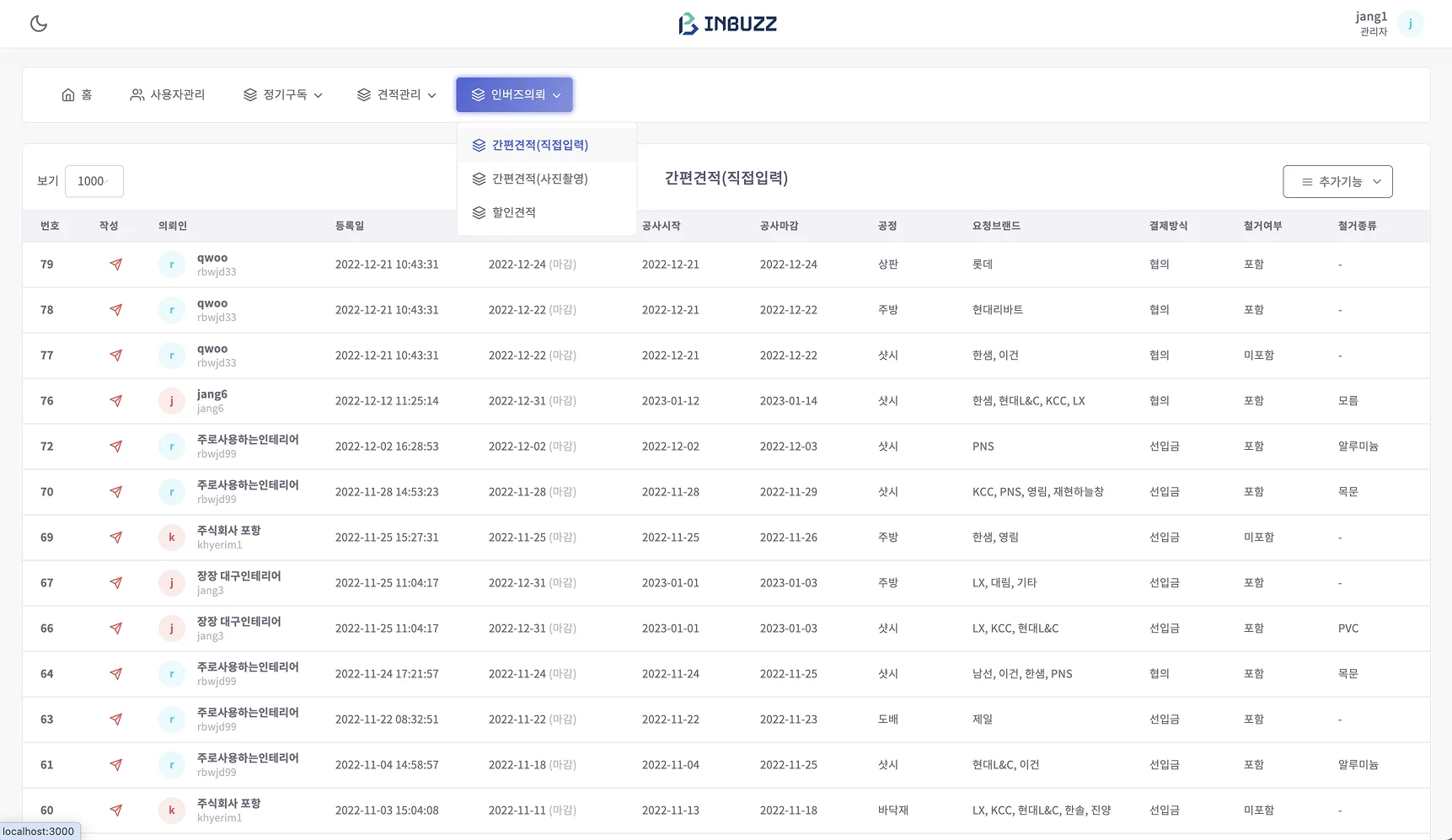Click the avatar of qwoo in row 79
This screenshot has width=1452, height=840.
(172, 265)
